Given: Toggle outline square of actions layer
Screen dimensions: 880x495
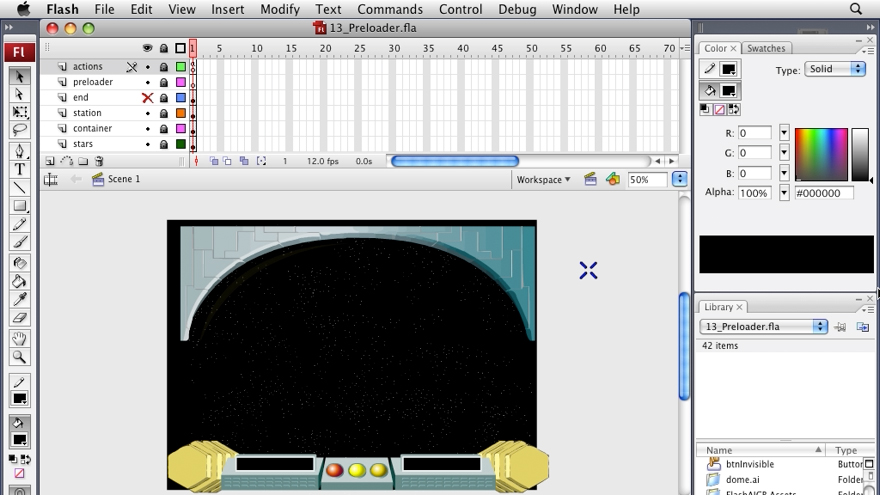Looking at the screenshot, I should click(x=181, y=67).
